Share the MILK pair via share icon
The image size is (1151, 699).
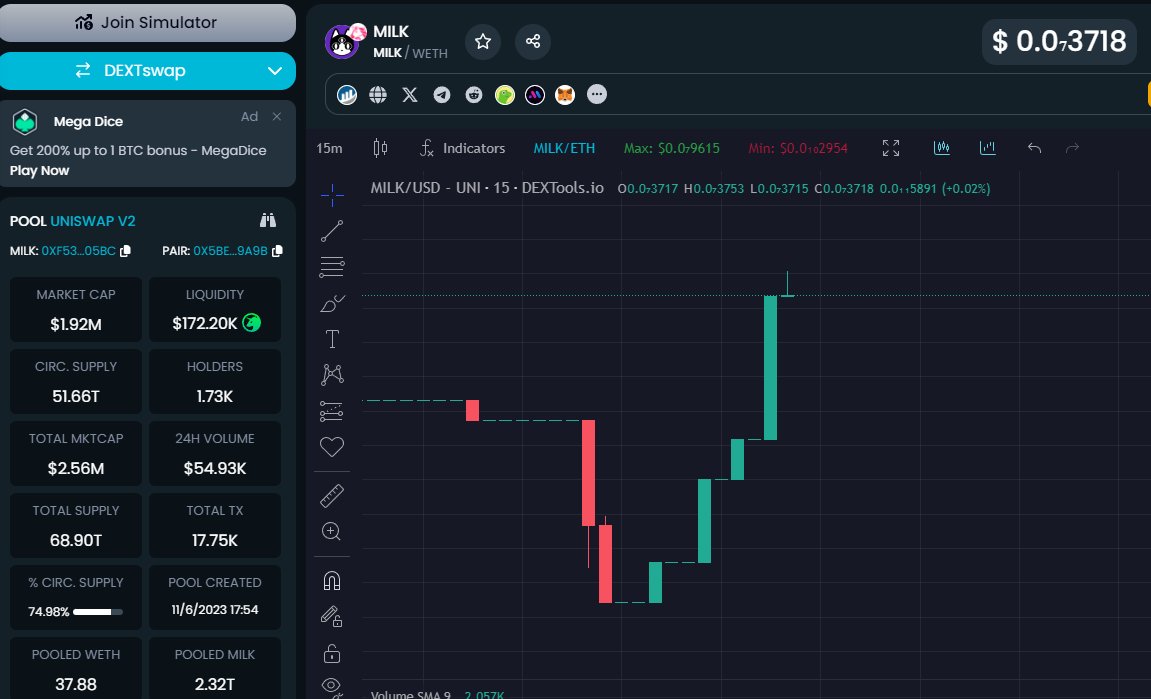point(533,41)
